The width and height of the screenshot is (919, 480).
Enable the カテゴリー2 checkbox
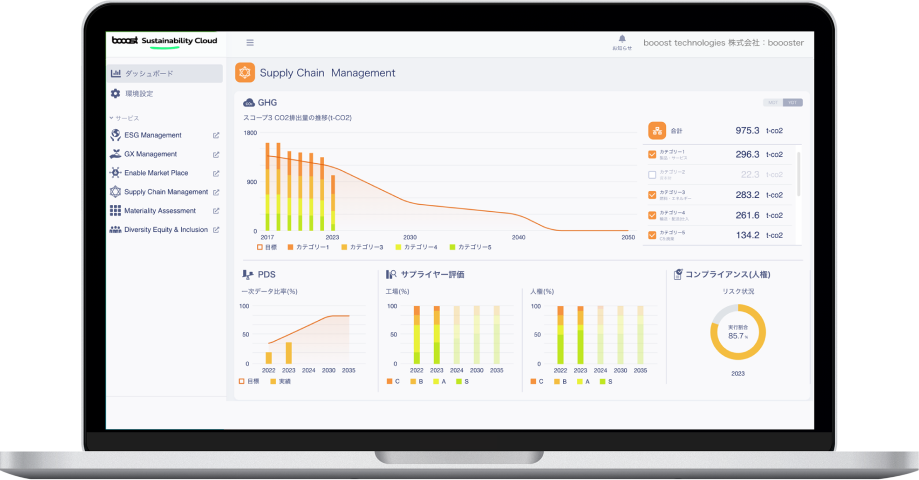[x=652, y=174]
